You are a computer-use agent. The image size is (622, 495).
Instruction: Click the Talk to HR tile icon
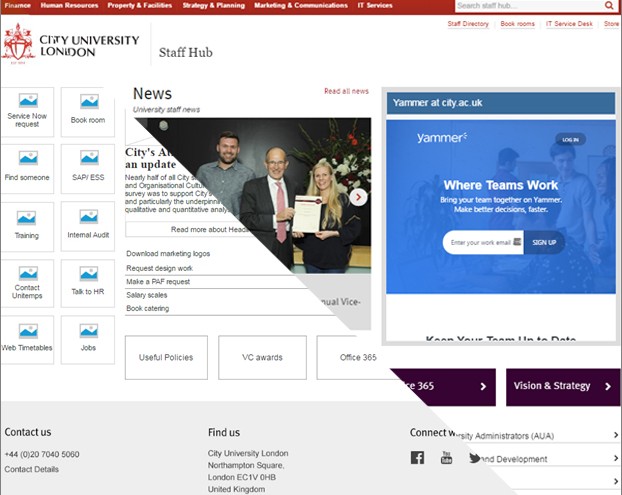coord(89,274)
